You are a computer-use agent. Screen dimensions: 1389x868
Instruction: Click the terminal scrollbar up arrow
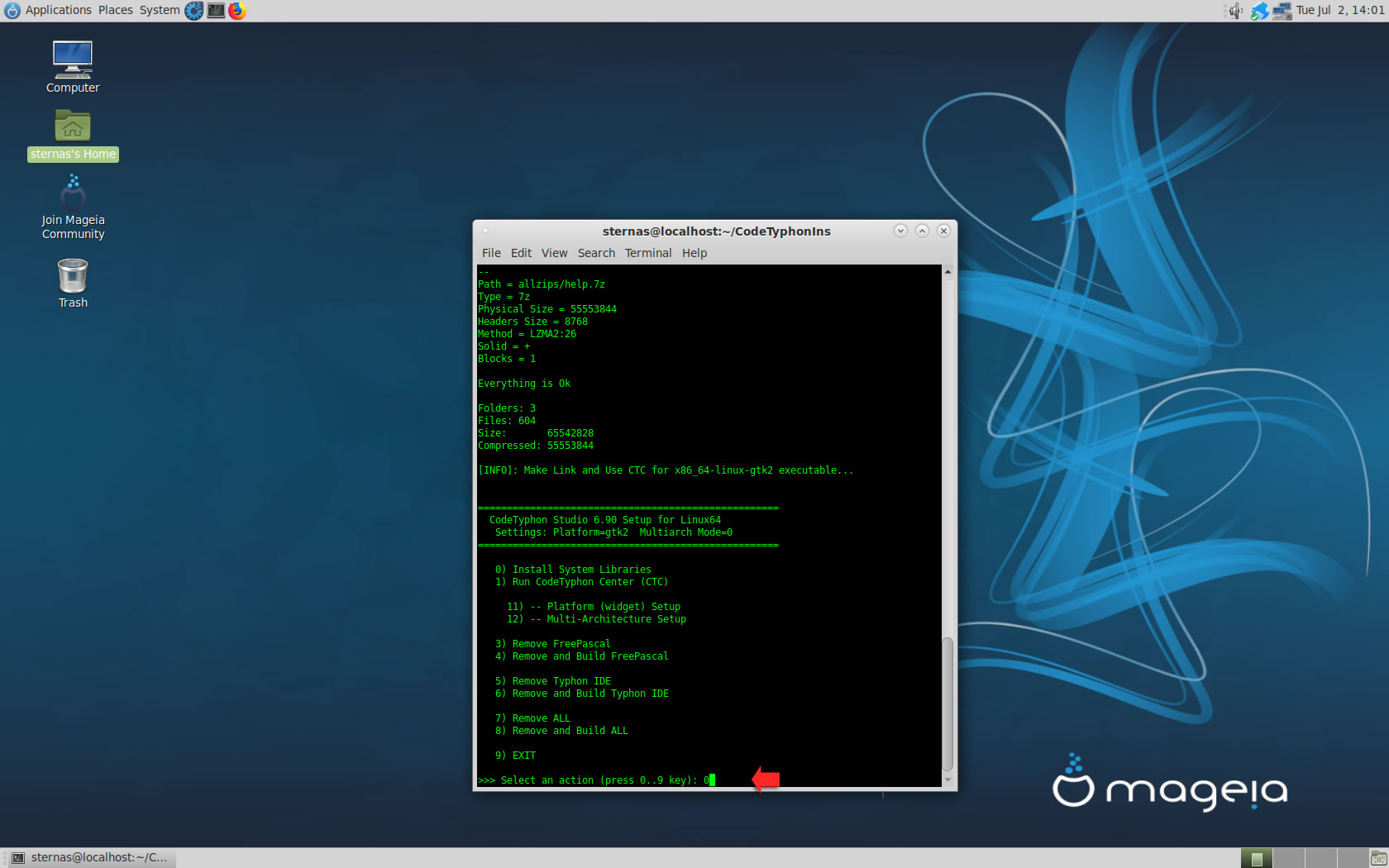point(947,271)
